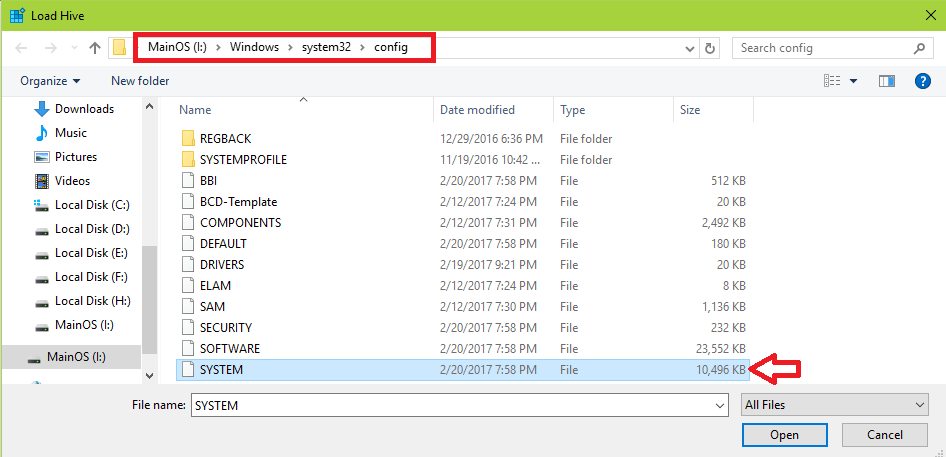The image size is (946, 457).
Task: Click the Downloads arrow icon in sidebar
Action: click(x=42, y=109)
